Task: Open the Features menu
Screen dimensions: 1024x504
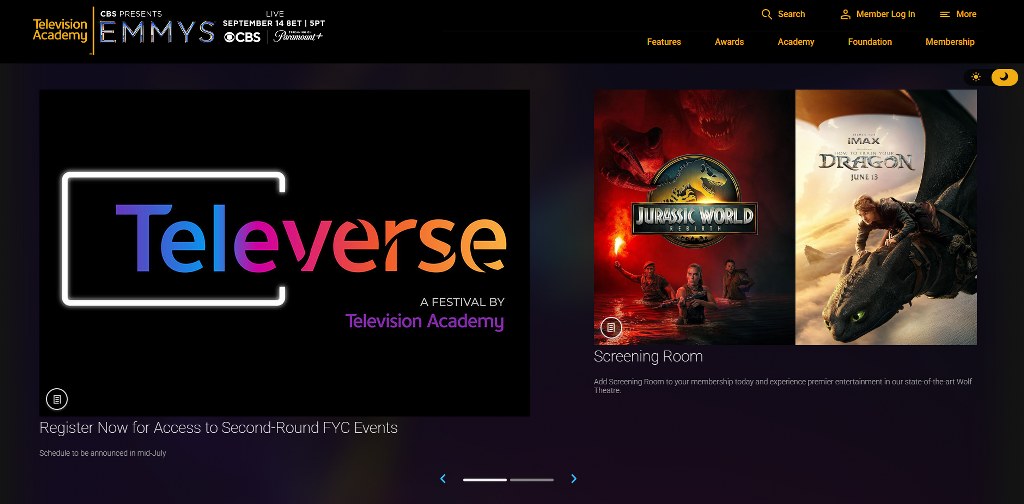Action: pyautogui.click(x=664, y=42)
